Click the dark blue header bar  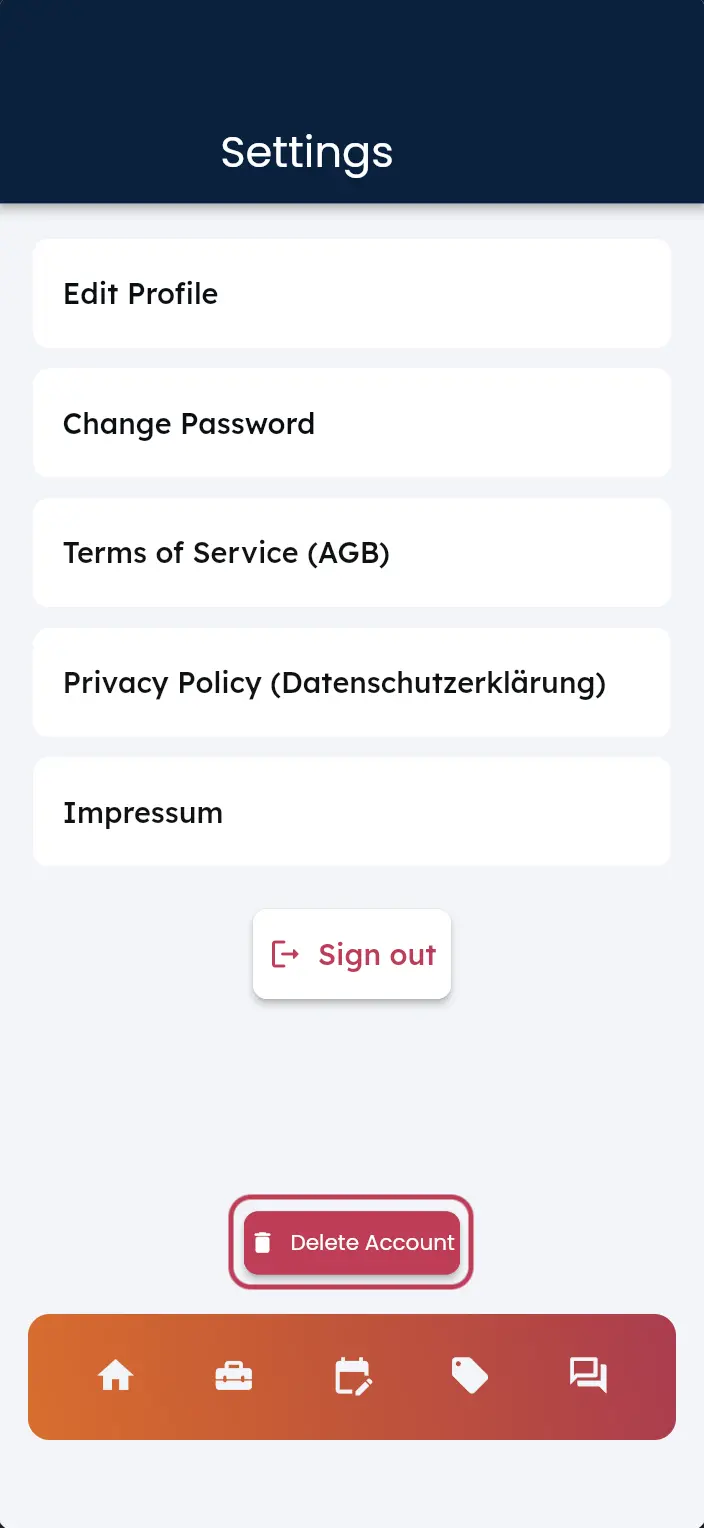click(x=352, y=101)
